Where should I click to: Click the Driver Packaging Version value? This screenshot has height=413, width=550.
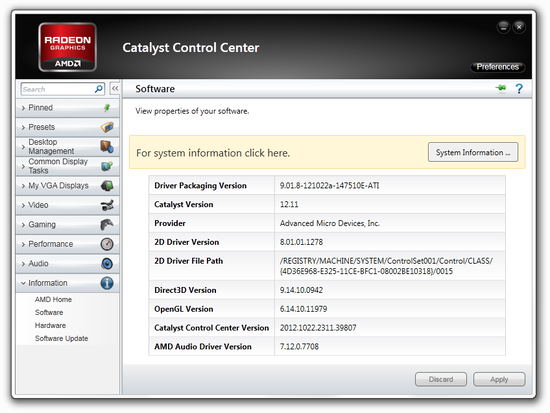click(329, 185)
